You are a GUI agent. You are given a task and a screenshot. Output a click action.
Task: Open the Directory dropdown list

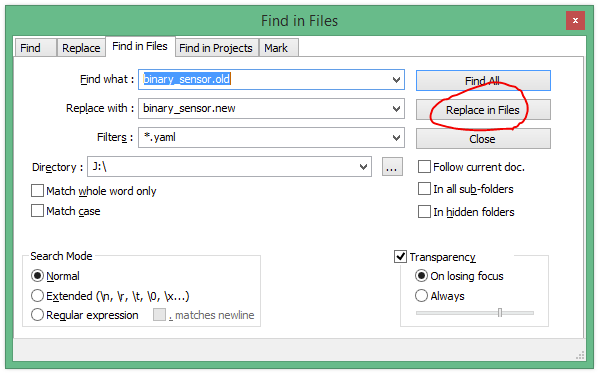coord(363,166)
